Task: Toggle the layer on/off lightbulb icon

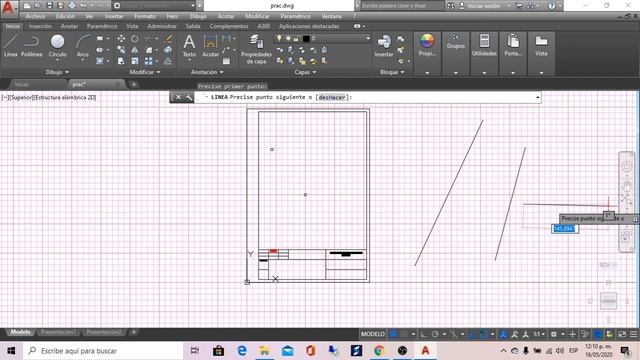Action: (279, 38)
